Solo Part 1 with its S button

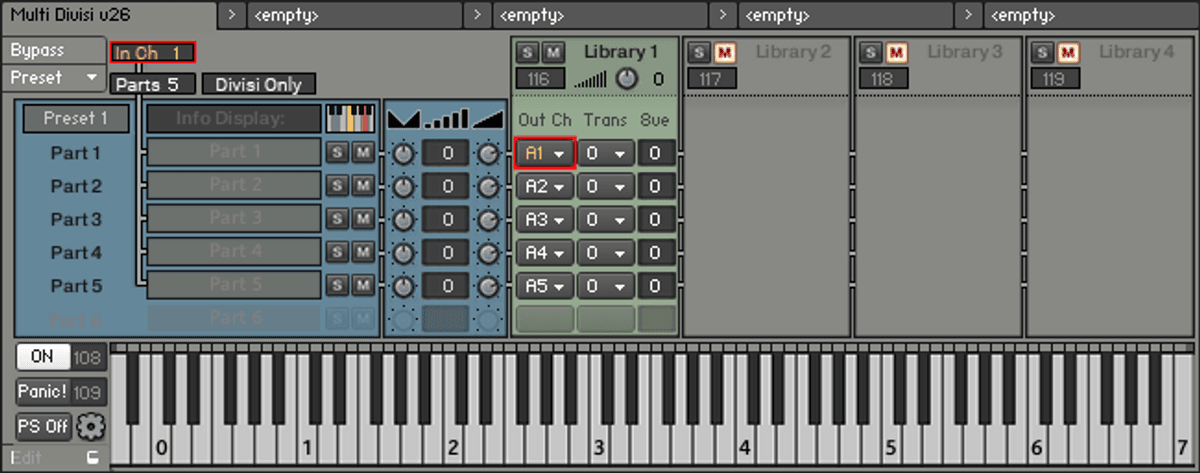tap(337, 153)
